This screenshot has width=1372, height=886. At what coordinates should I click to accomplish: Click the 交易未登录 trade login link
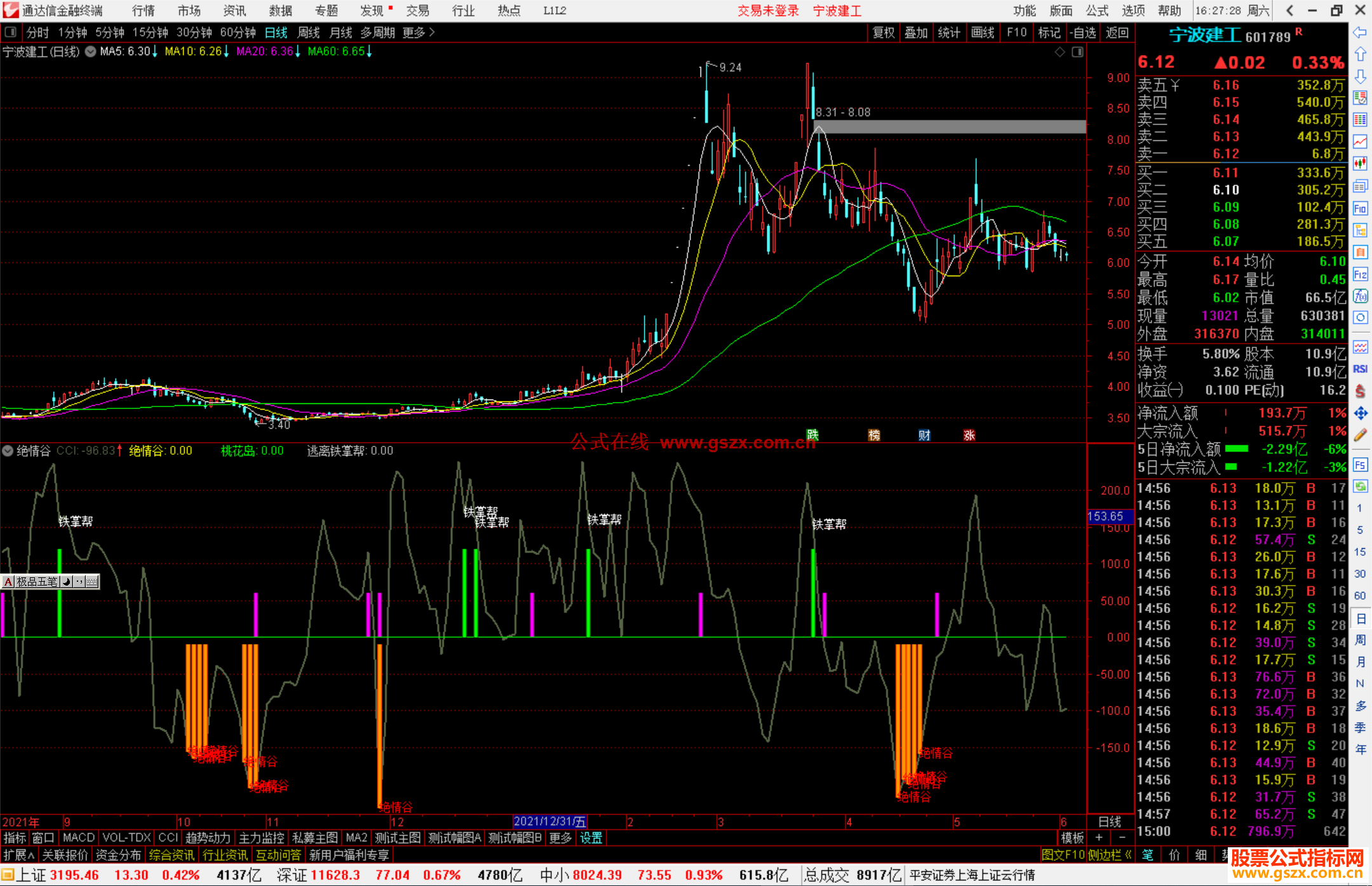(768, 11)
